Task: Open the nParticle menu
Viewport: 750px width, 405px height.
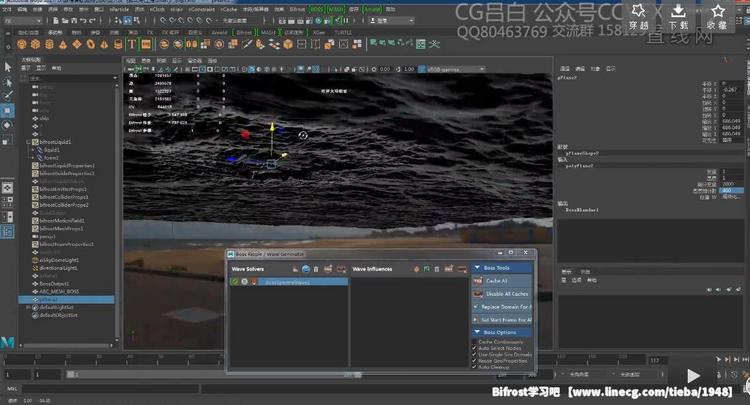Action: click(x=119, y=9)
